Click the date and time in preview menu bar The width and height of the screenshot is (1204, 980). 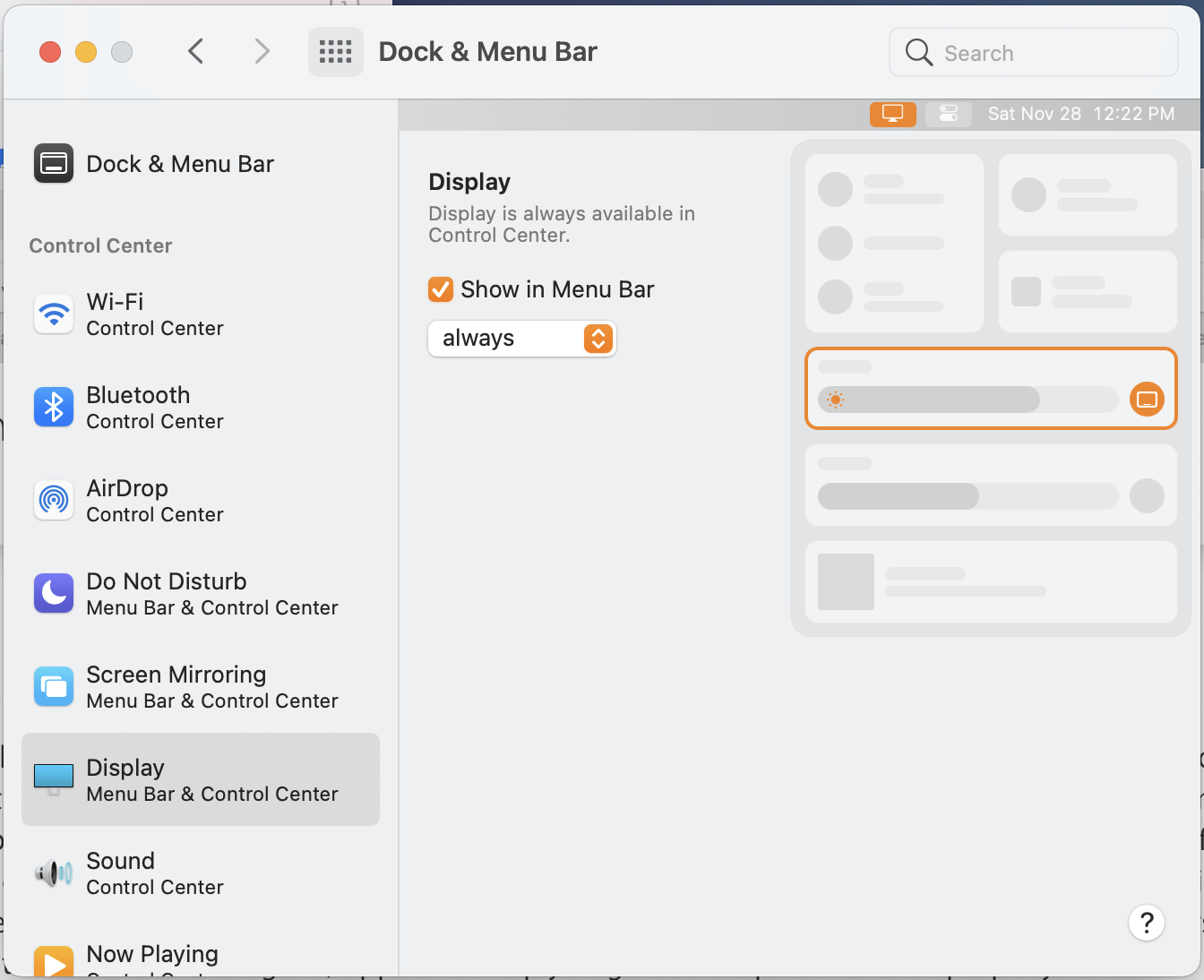point(1081,114)
